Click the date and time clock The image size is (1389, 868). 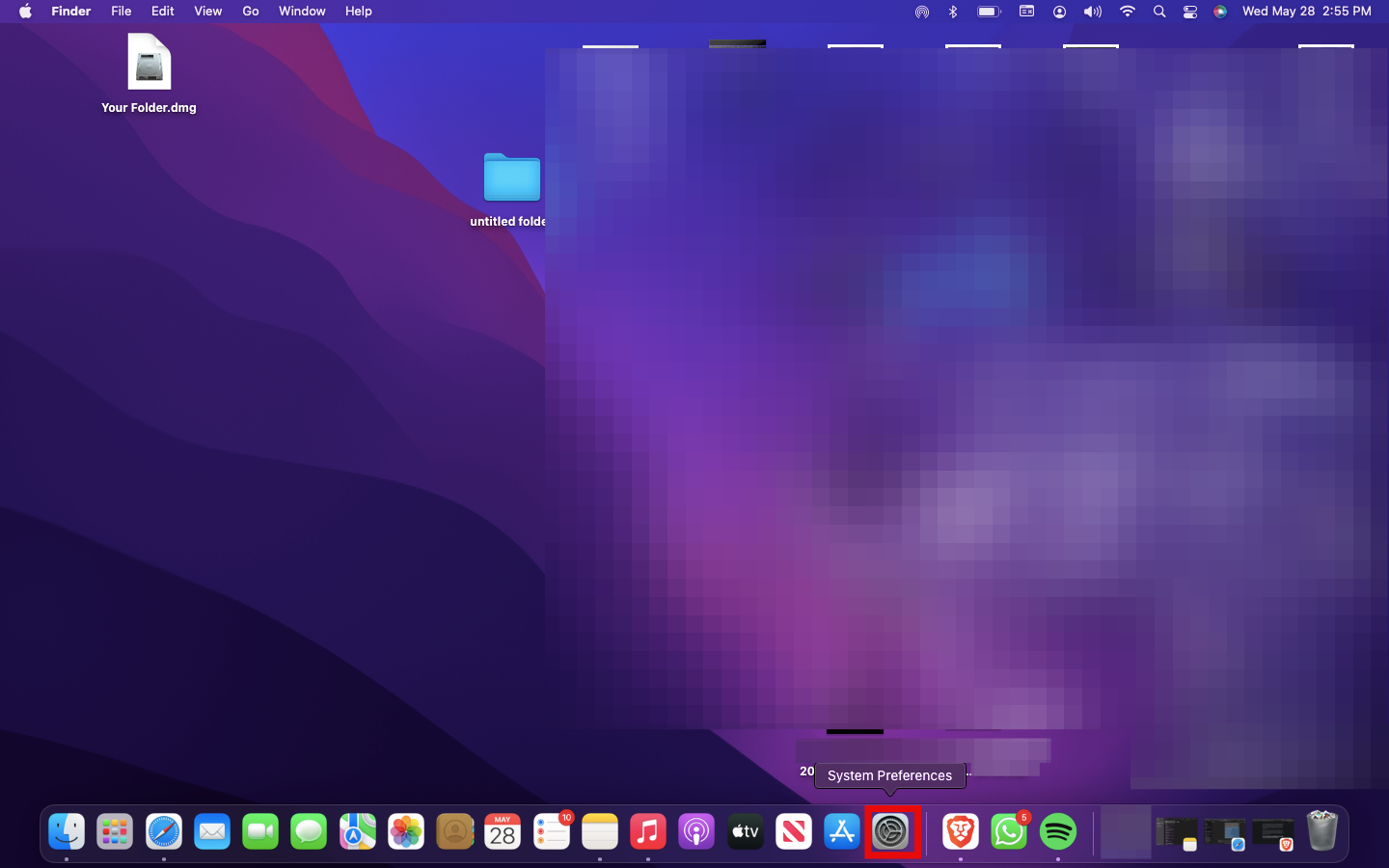(1306, 12)
